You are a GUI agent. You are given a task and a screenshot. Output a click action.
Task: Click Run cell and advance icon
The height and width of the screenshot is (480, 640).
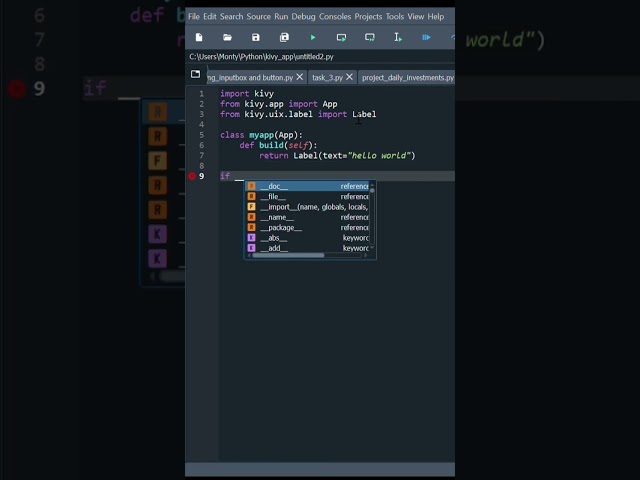pos(370,38)
